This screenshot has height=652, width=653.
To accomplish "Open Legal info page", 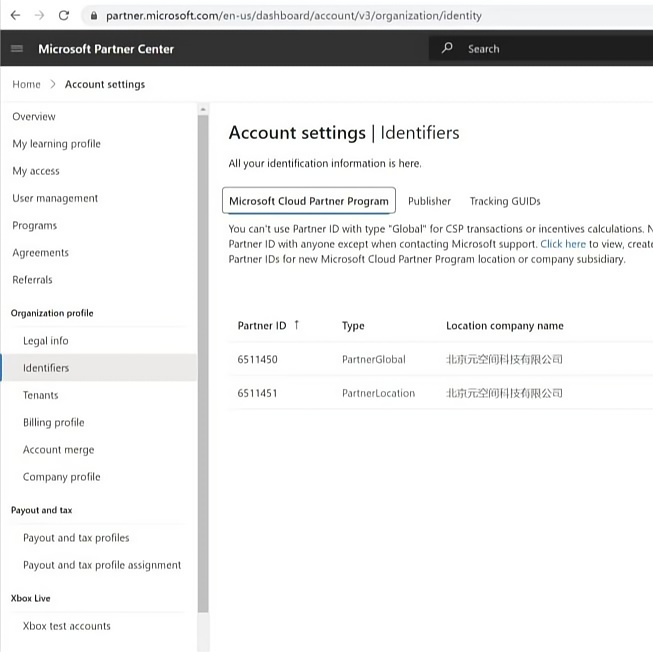I will pyautogui.click(x=46, y=341).
